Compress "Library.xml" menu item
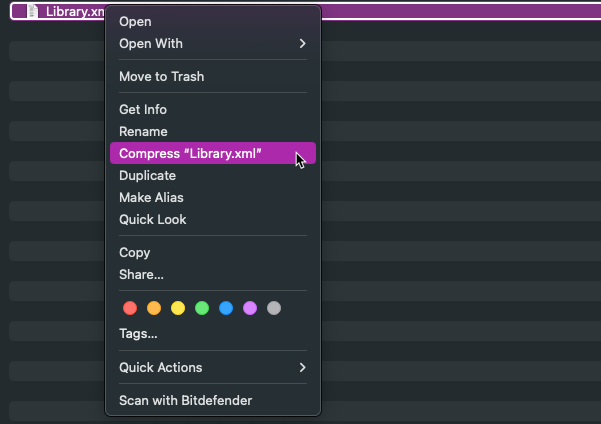601x424 pixels. coord(190,154)
